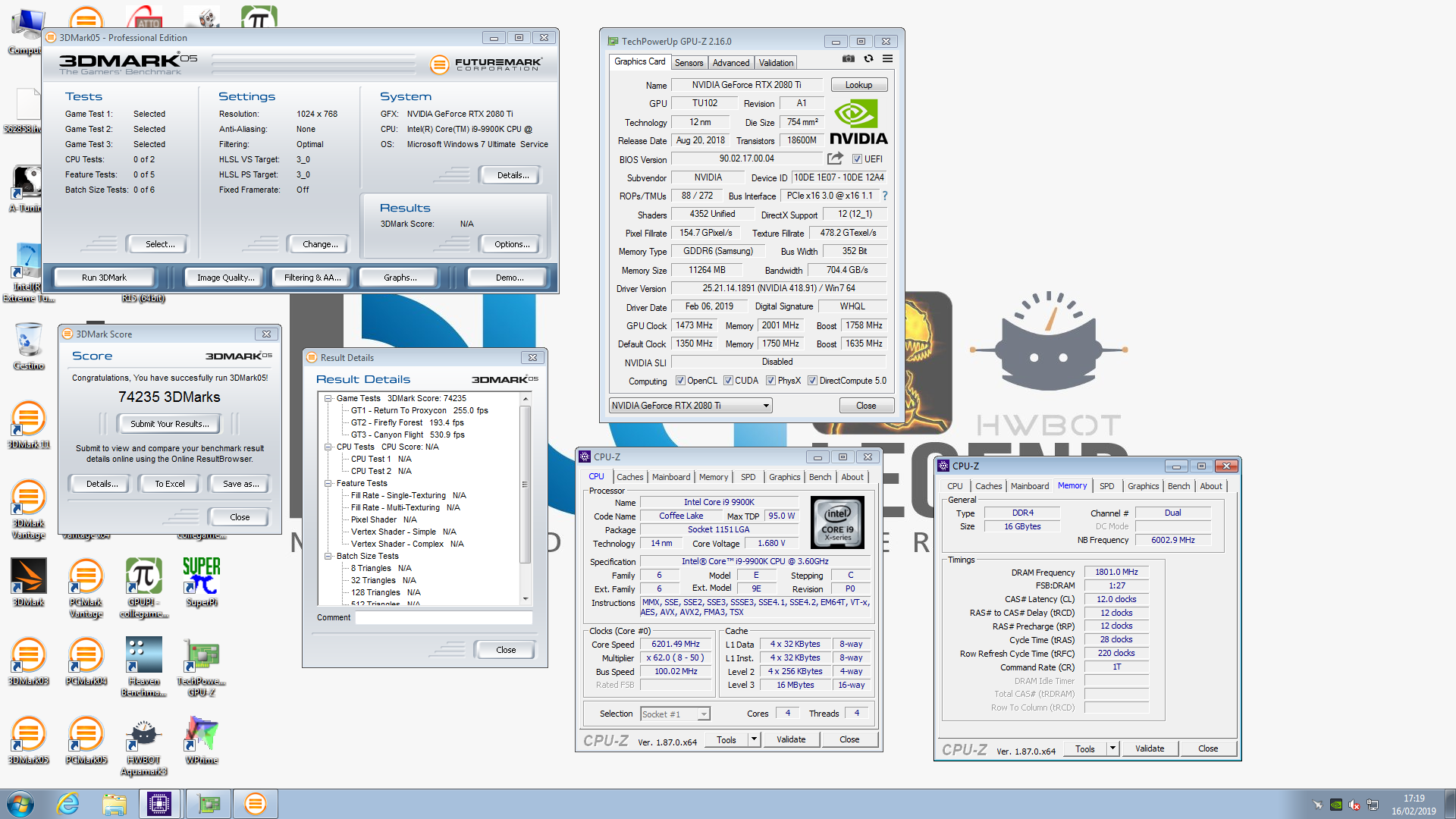Toggle the PhysX checkbox in GPU-Z
The width and height of the screenshot is (1456, 819).
pyautogui.click(x=770, y=381)
